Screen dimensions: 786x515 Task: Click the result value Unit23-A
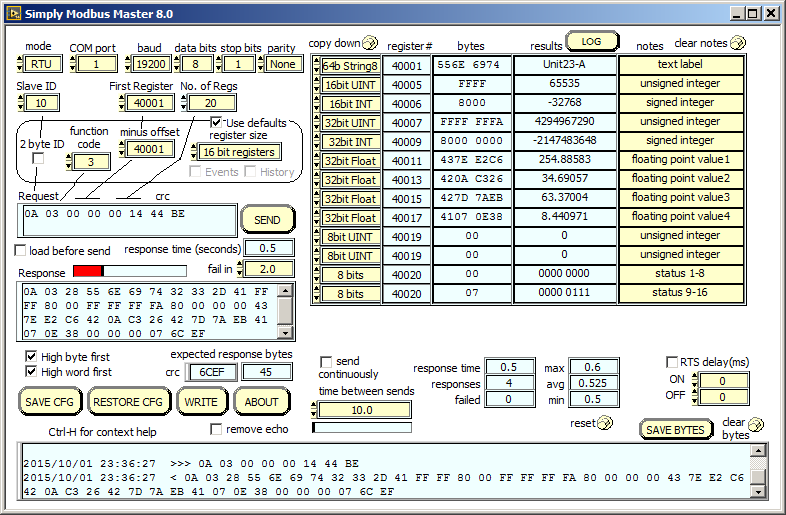[x=564, y=64]
